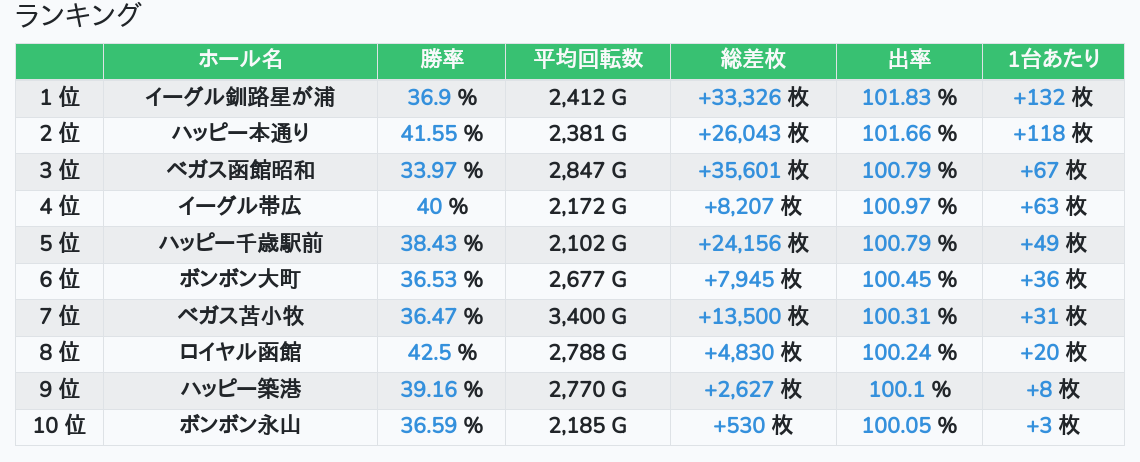The width and height of the screenshot is (1140, 462).
Task: Click the イーグル帯広 hall name
Action: tap(240, 207)
